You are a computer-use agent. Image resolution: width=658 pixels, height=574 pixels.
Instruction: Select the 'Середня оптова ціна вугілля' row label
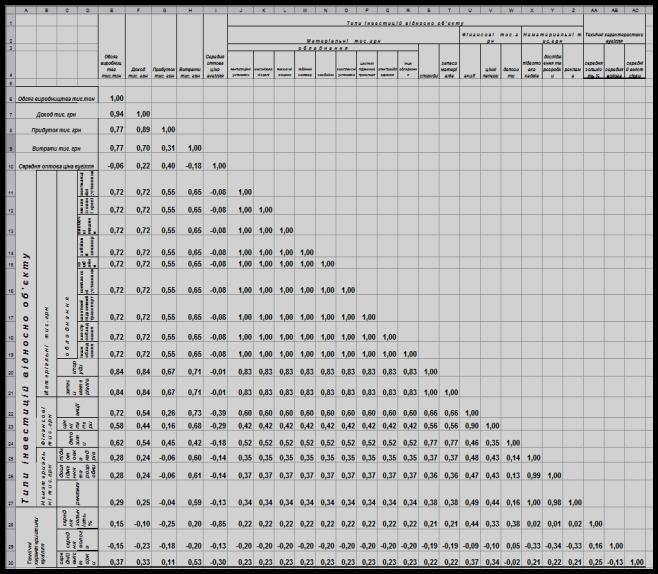tap(57, 162)
